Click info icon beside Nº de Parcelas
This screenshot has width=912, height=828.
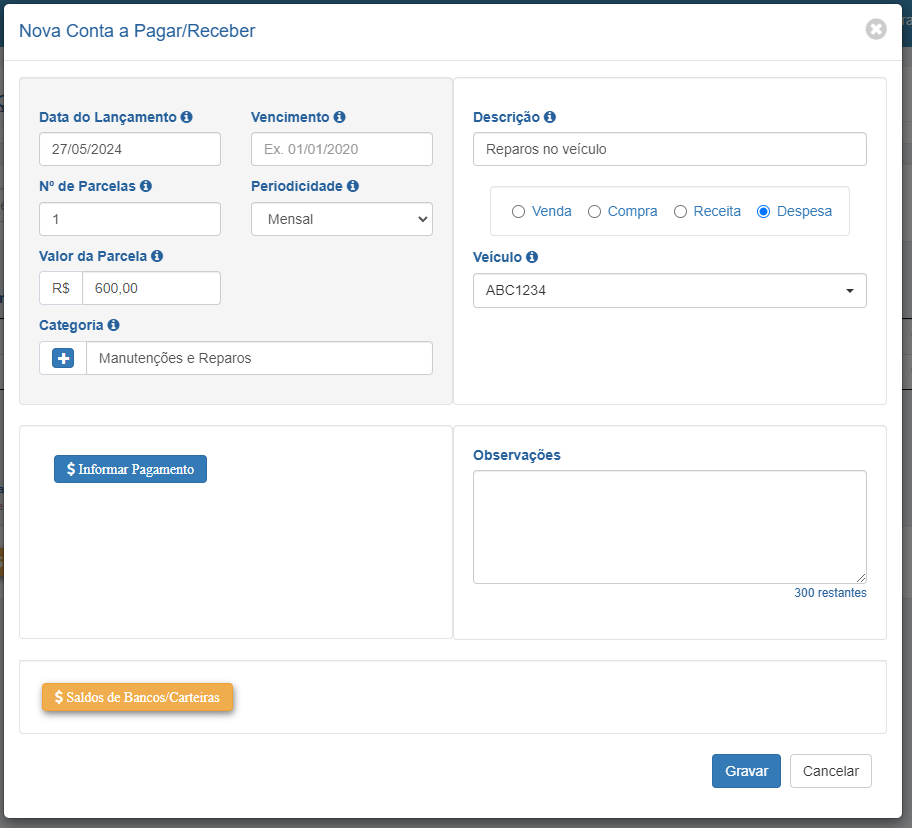[146, 185]
